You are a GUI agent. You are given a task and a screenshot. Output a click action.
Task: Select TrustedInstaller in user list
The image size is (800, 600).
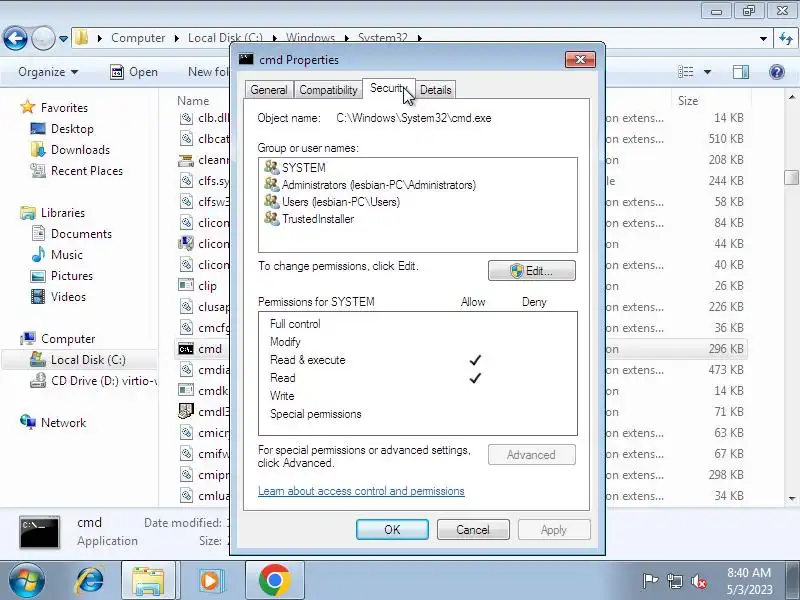pyautogui.click(x=318, y=219)
